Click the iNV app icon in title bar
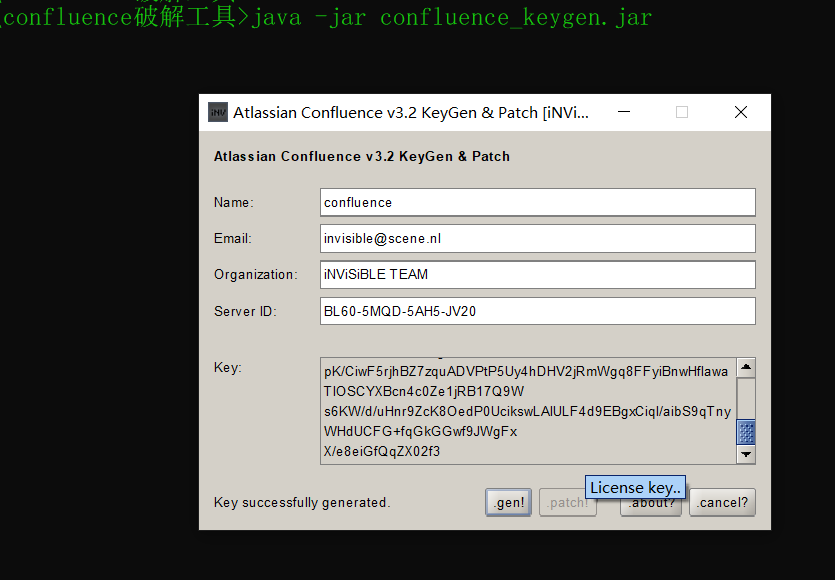Viewport: 835px width, 580px height. click(217, 112)
